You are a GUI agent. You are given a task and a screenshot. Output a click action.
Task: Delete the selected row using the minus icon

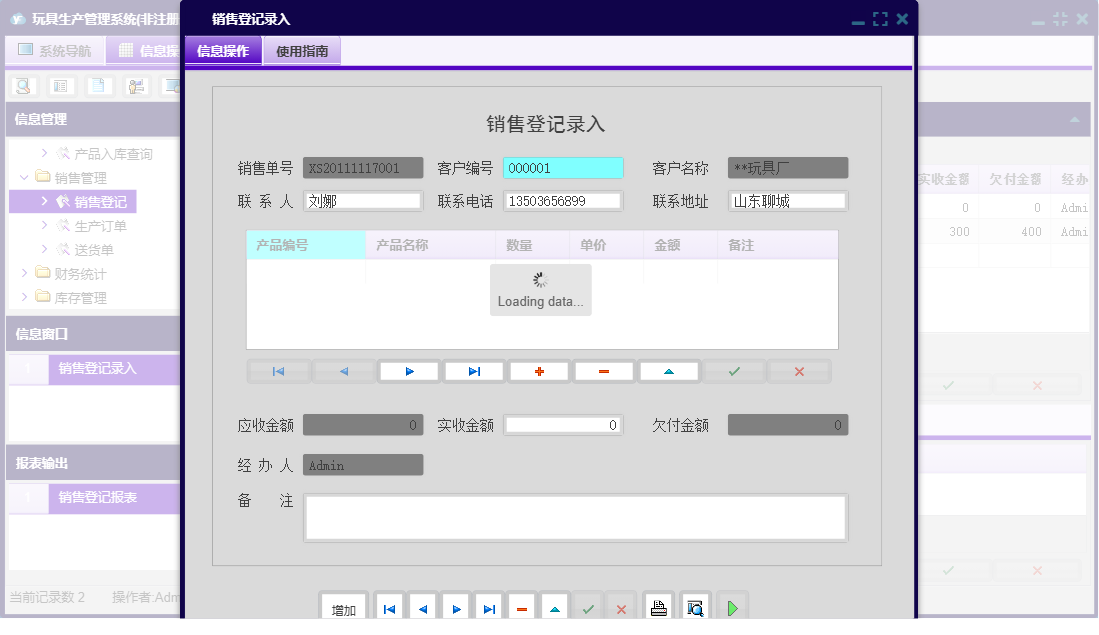pos(604,370)
